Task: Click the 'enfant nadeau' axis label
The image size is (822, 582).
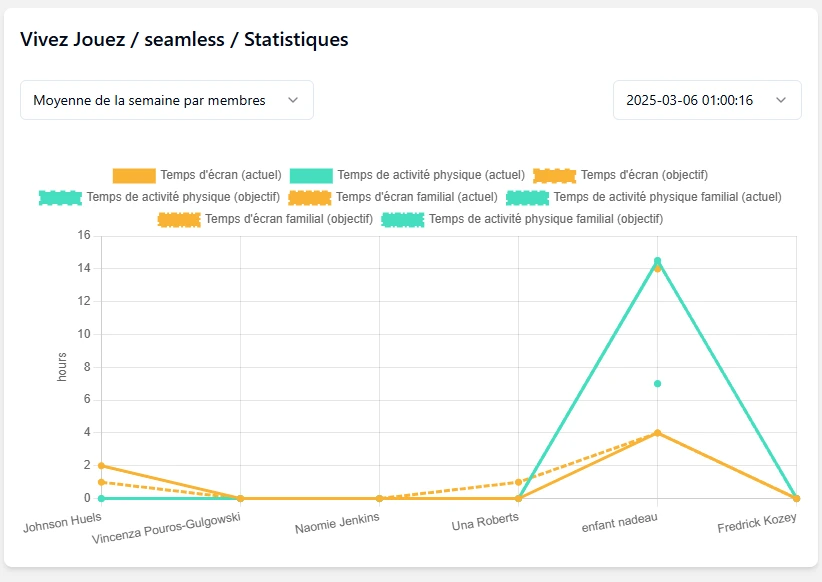Action: point(620,523)
